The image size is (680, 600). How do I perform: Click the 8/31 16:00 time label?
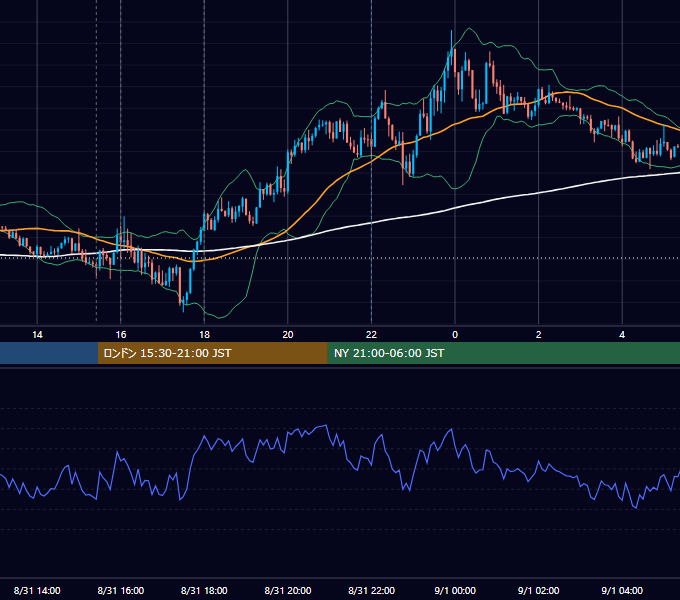click(121, 590)
